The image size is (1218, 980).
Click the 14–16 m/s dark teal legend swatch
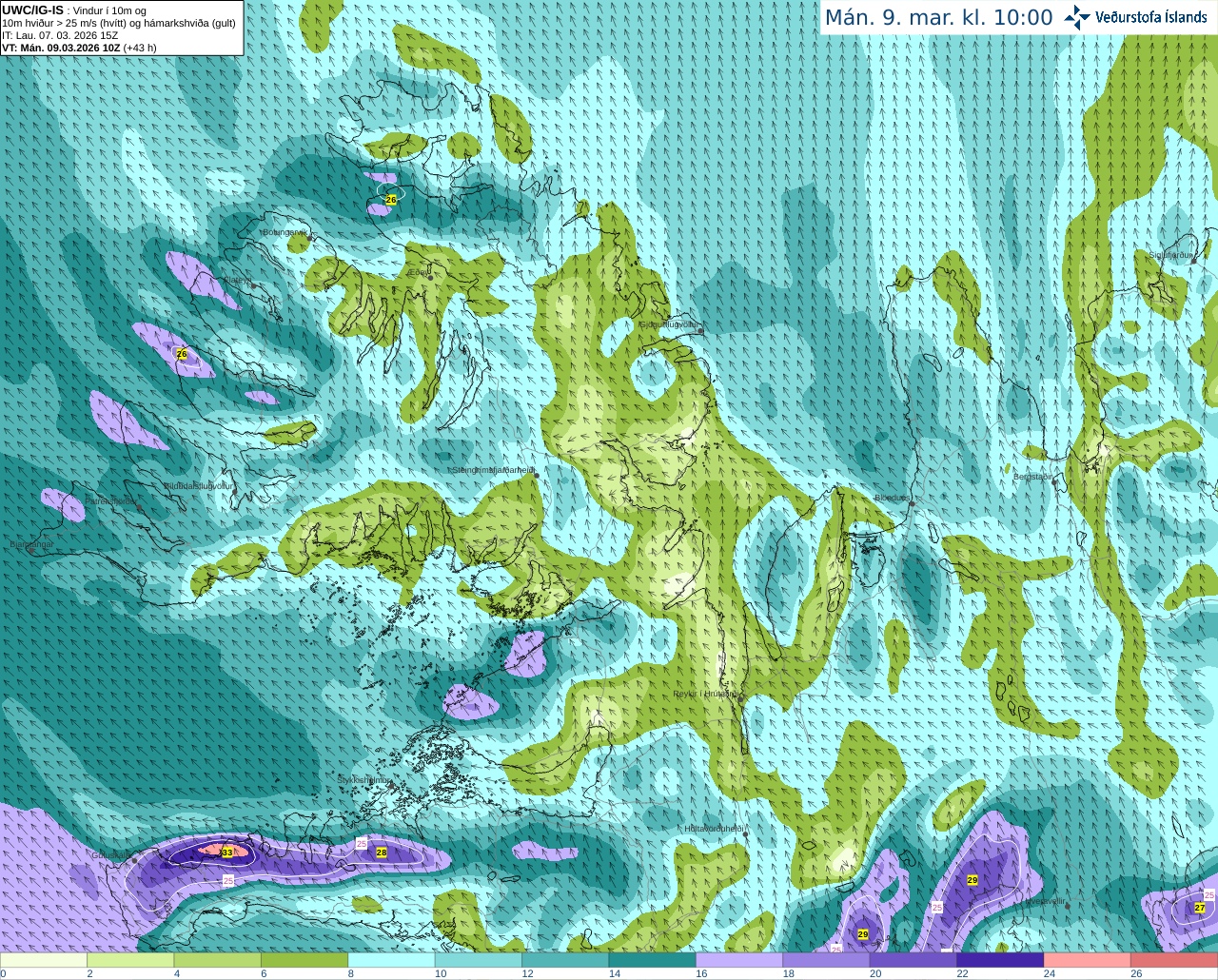[653, 960]
